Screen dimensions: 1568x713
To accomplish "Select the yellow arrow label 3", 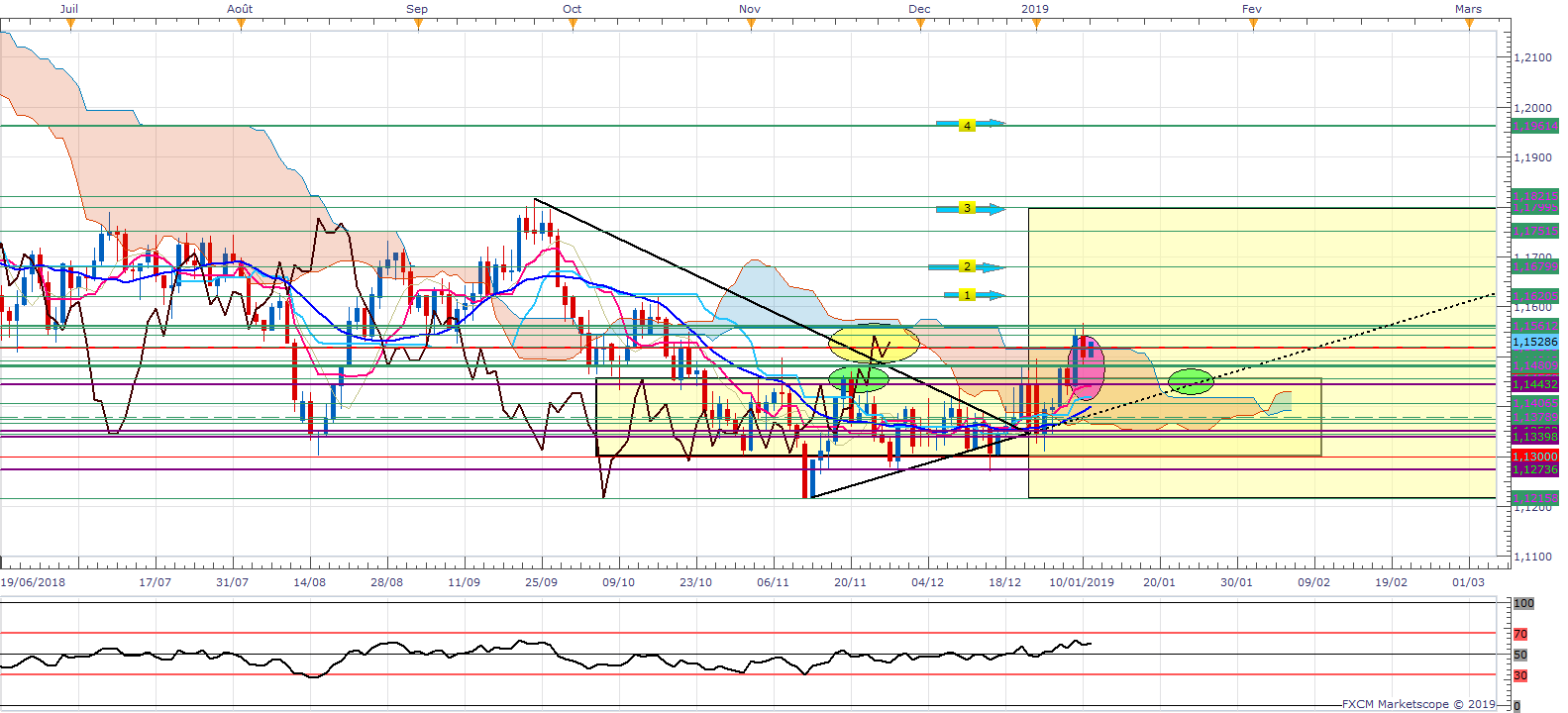I will 968,209.
